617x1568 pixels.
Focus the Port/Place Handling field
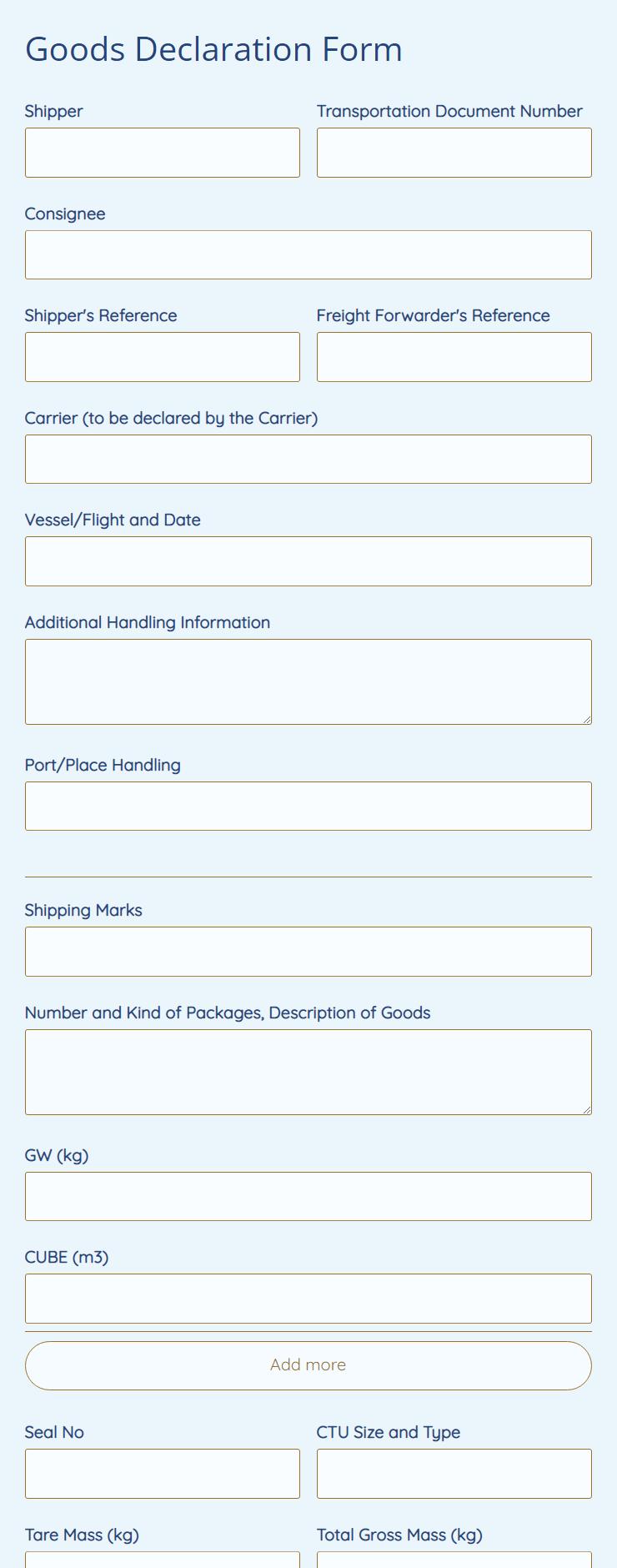[x=308, y=806]
